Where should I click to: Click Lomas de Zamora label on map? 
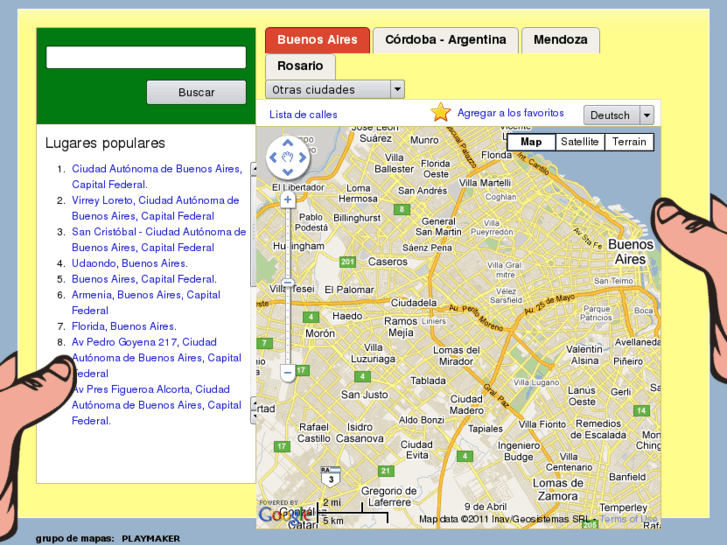[x=558, y=490]
